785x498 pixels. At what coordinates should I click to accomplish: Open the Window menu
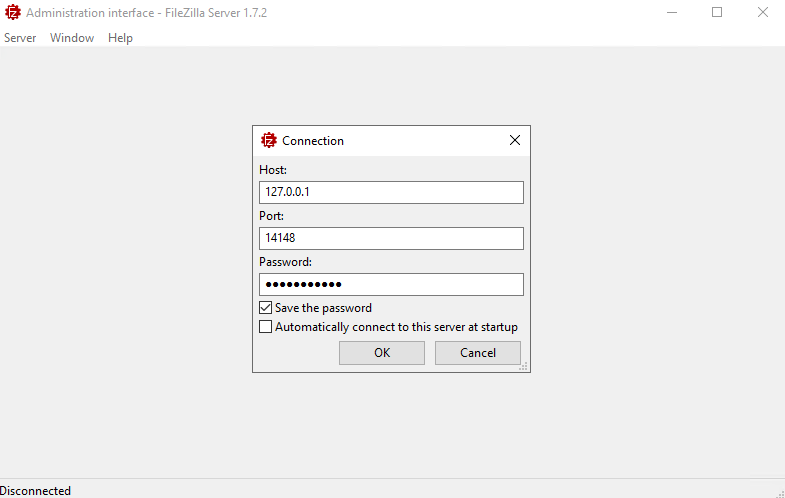(72, 38)
